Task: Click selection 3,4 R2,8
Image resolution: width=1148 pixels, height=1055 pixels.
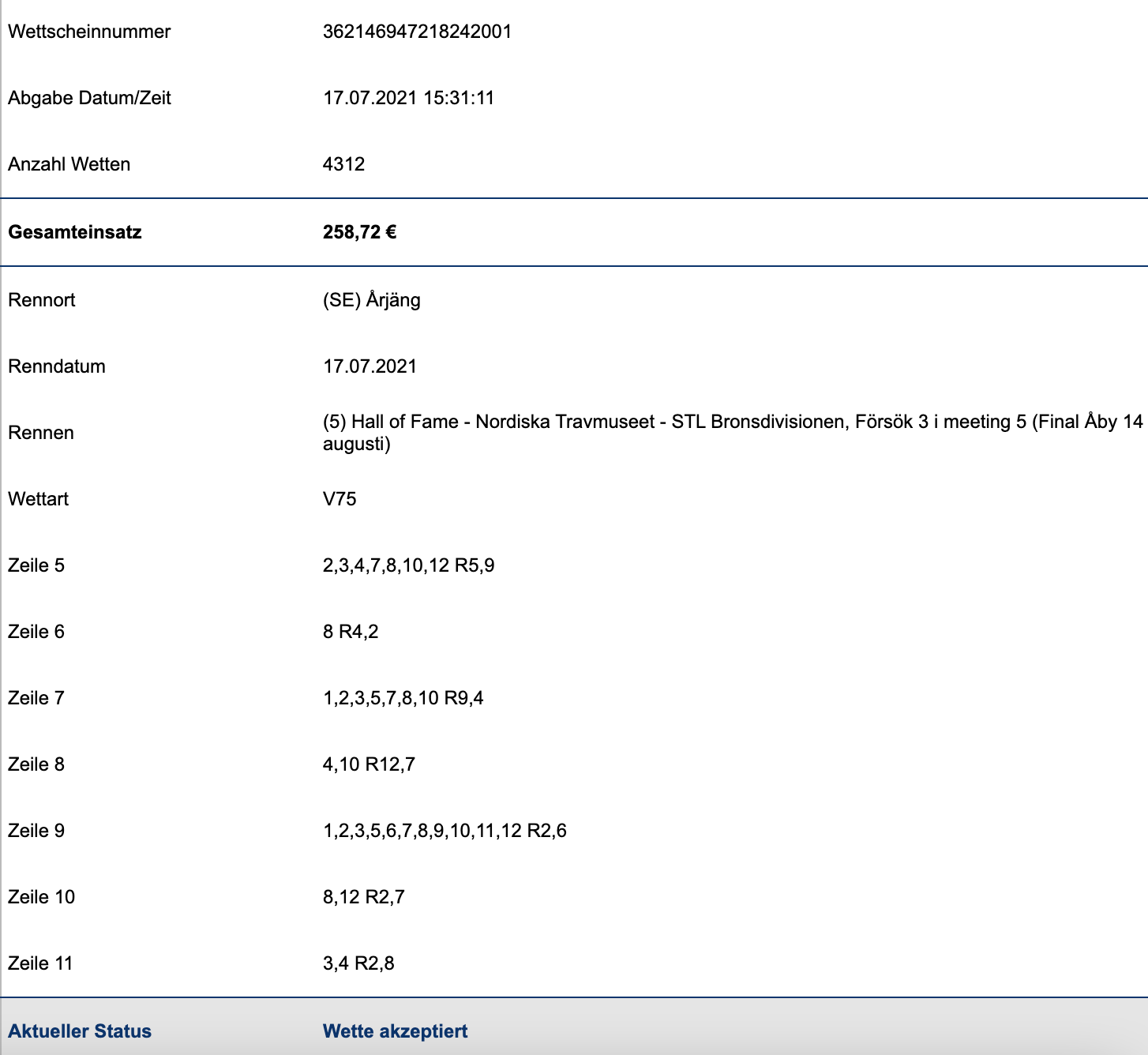Action: 359,963
